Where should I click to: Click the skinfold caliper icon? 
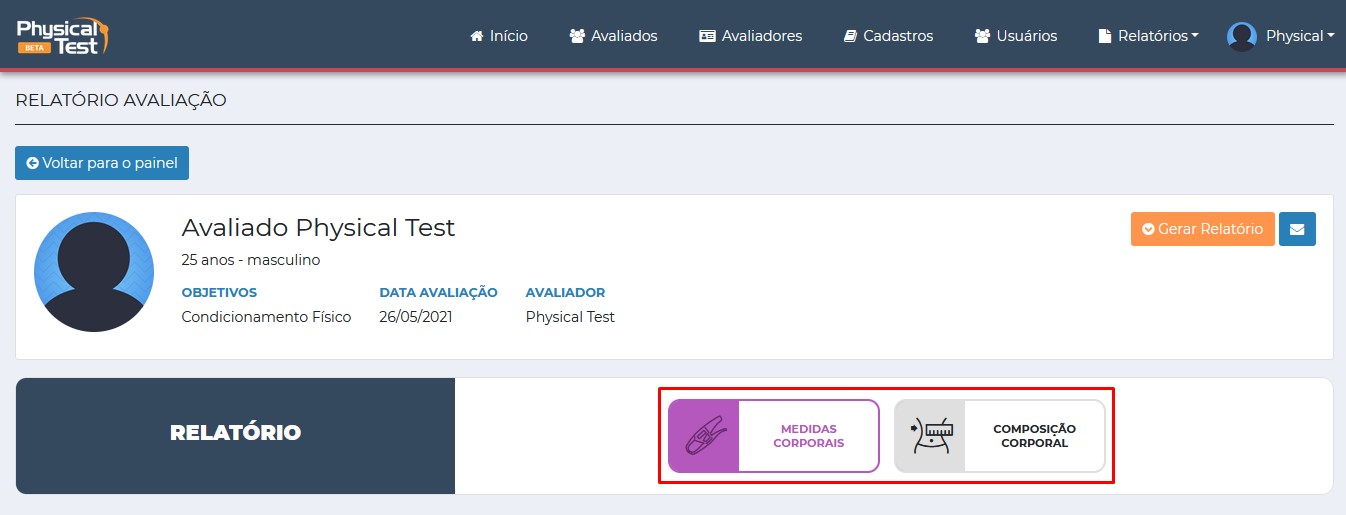(704, 436)
